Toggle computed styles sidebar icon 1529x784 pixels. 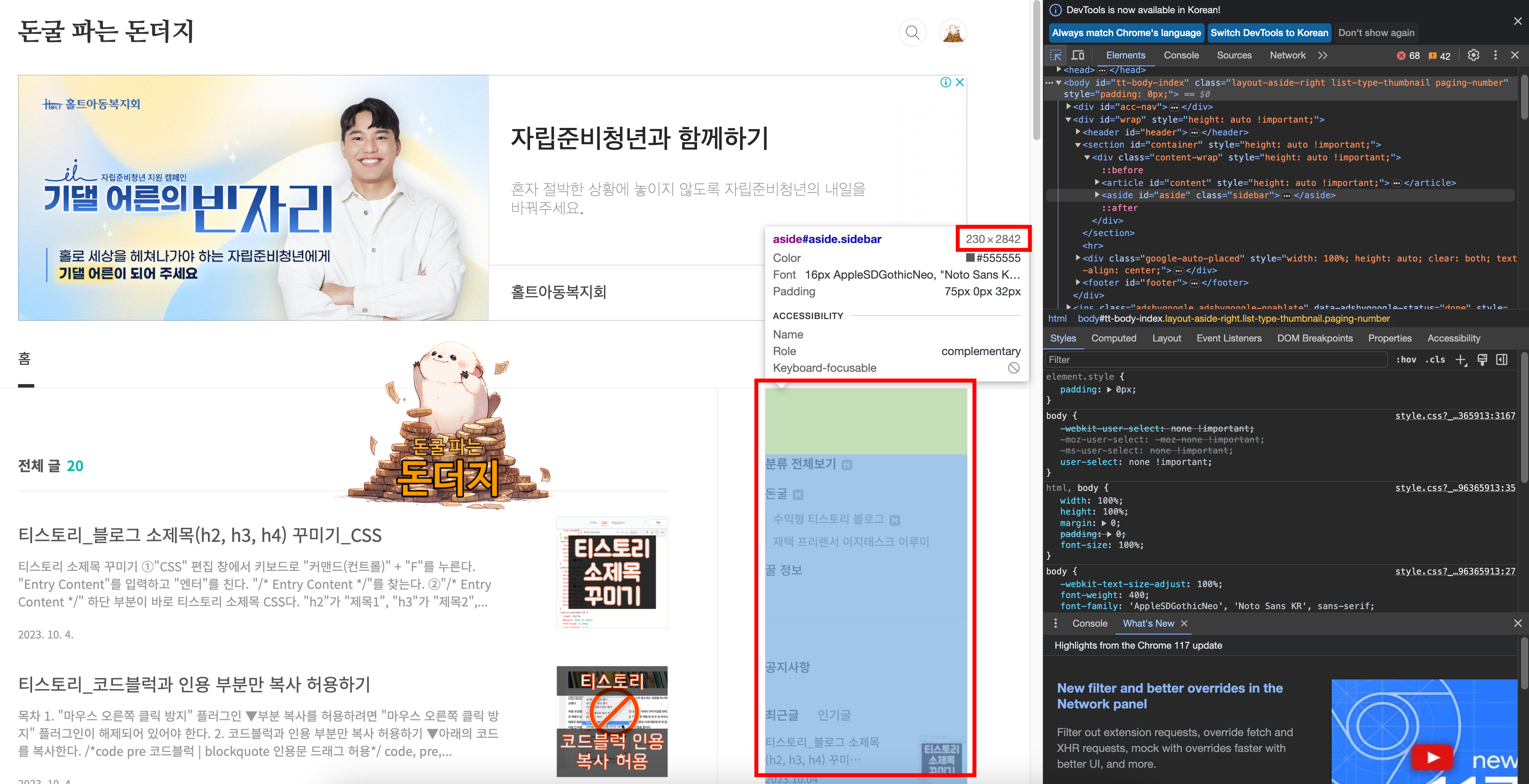tap(1502, 359)
